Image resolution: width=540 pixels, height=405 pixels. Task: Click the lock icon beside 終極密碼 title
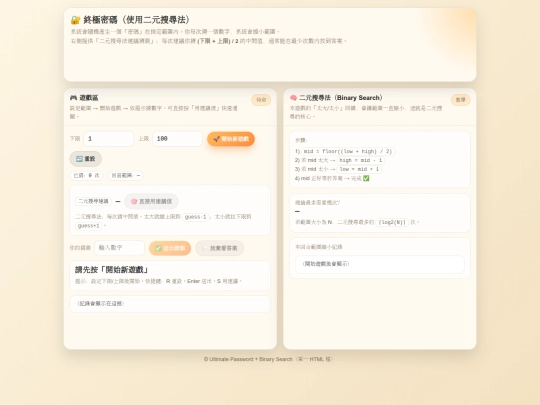(75, 20)
